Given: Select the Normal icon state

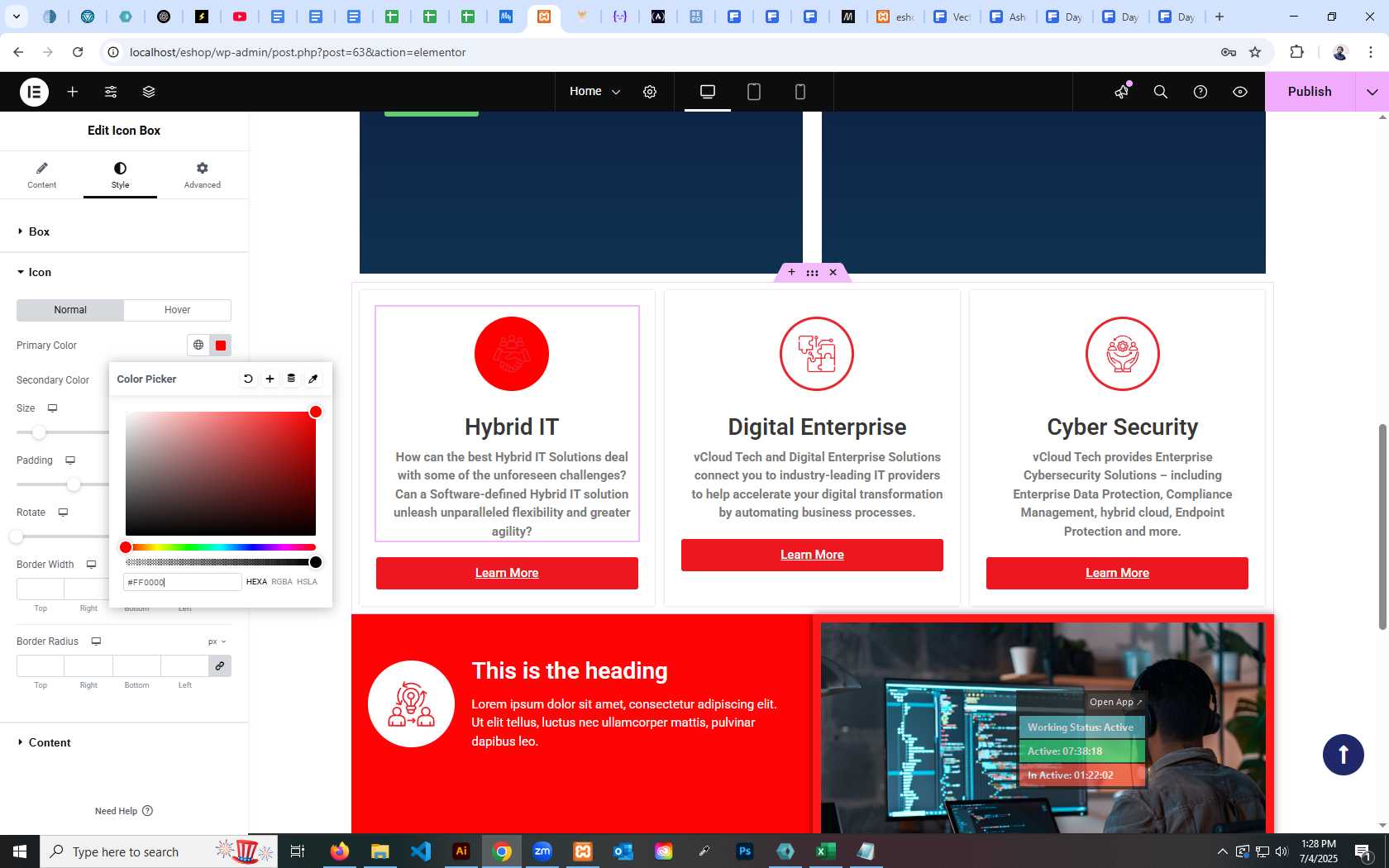Looking at the screenshot, I should point(70,310).
